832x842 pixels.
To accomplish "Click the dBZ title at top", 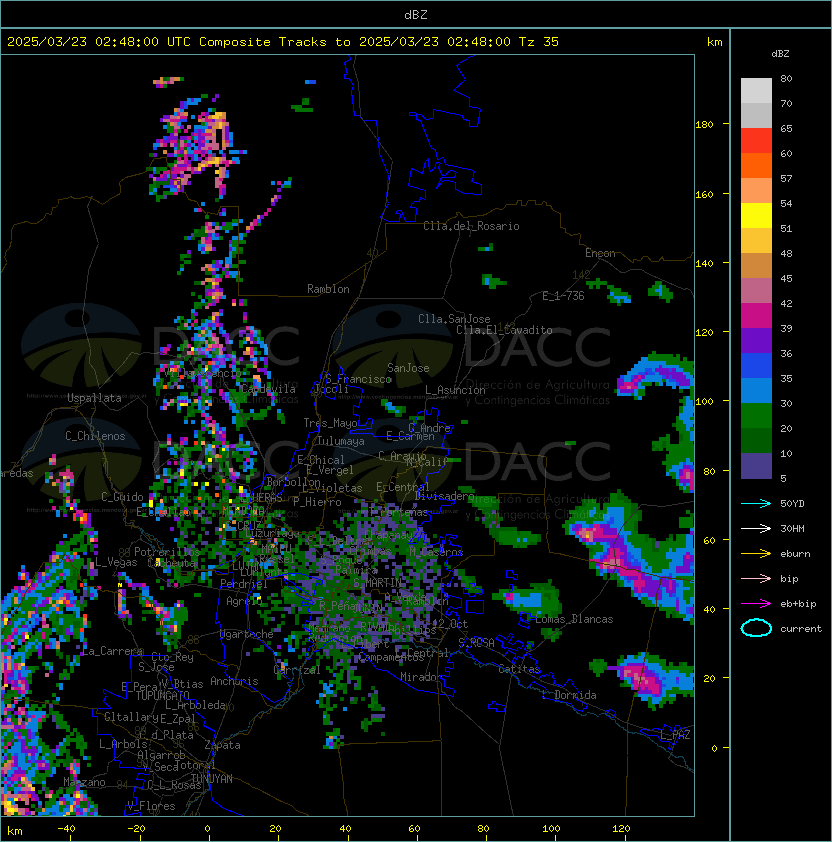I will [416, 14].
